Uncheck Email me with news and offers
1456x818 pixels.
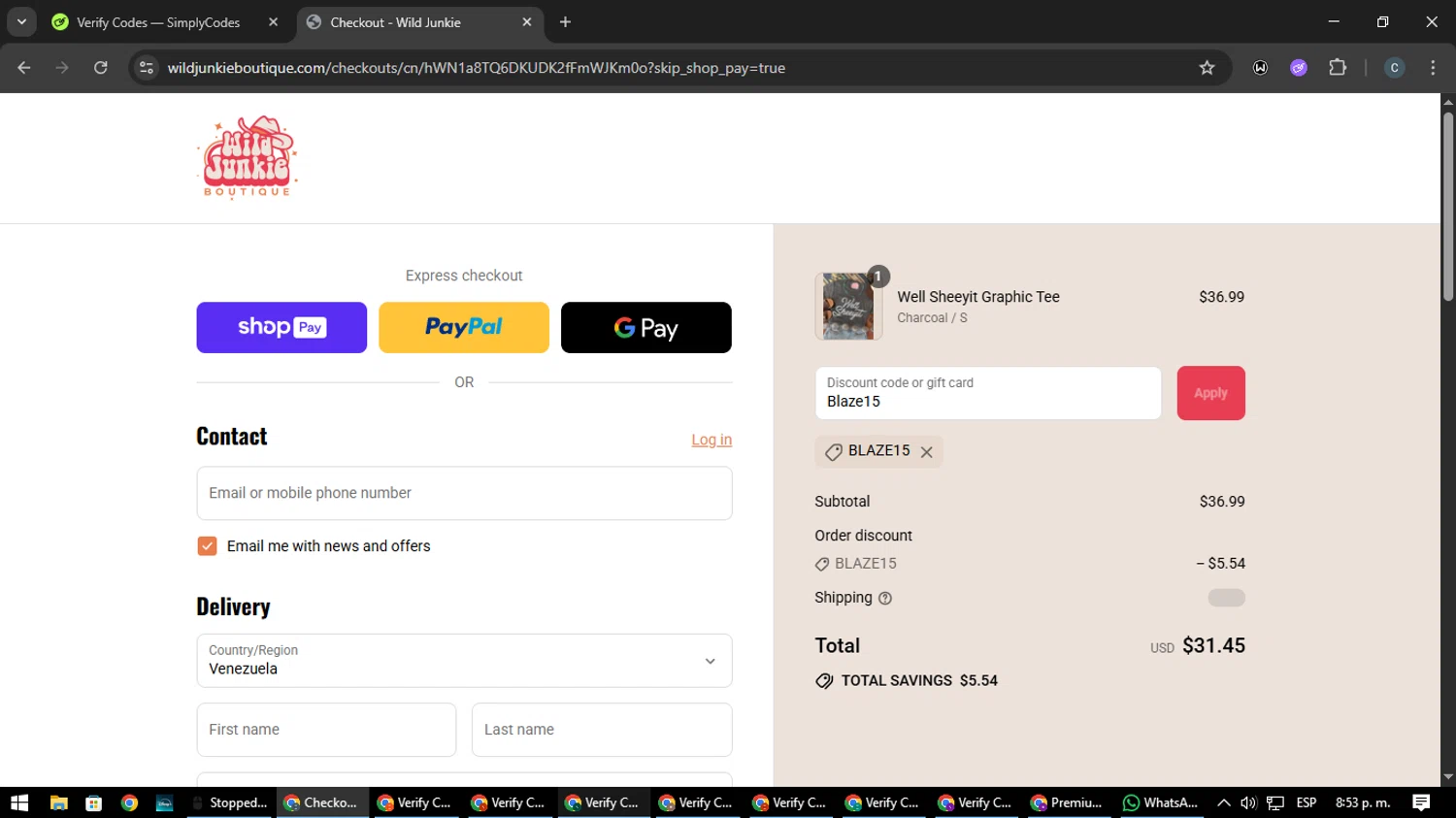(207, 546)
